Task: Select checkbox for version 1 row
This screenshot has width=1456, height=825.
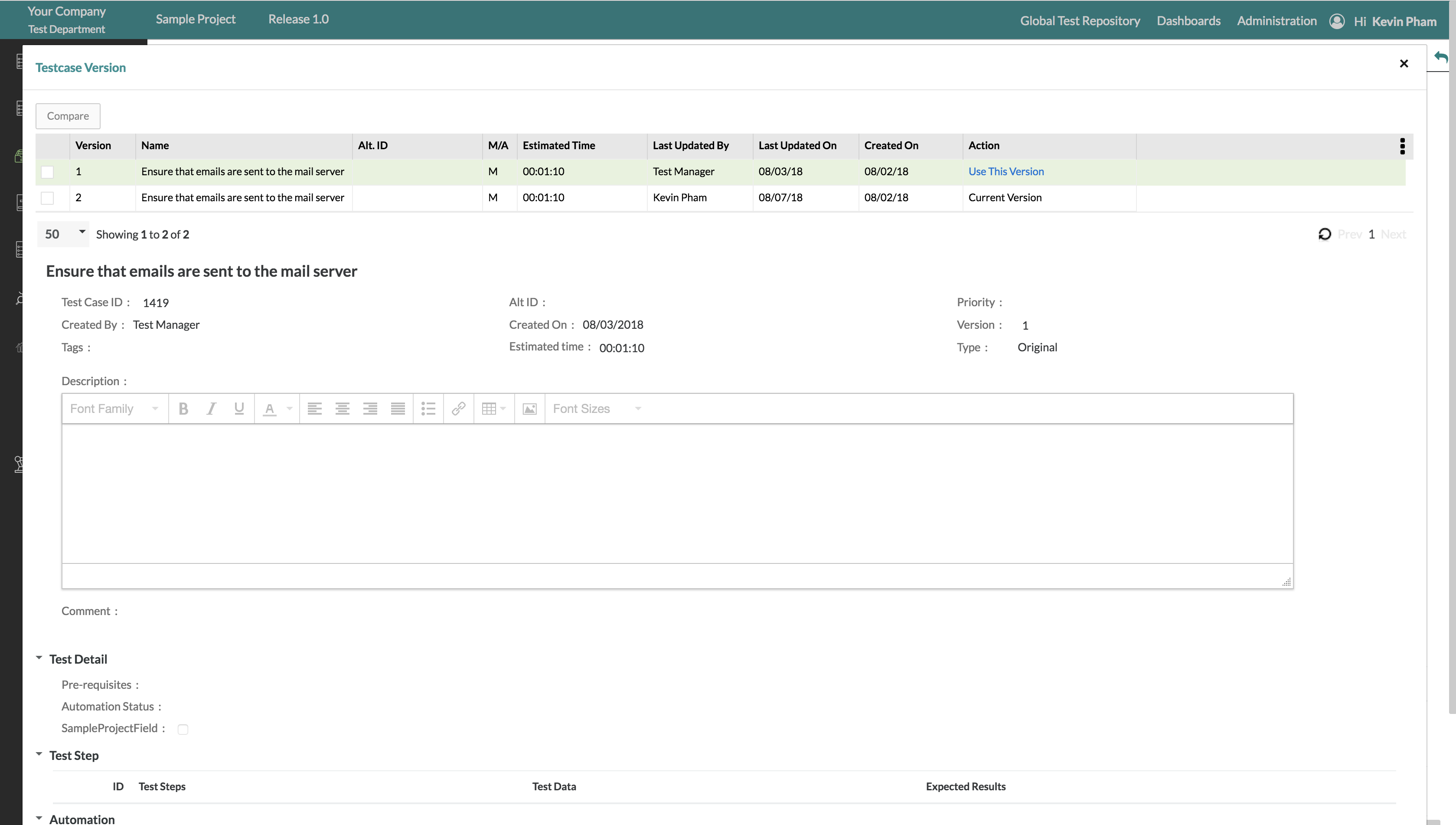Action: [48, 172]
